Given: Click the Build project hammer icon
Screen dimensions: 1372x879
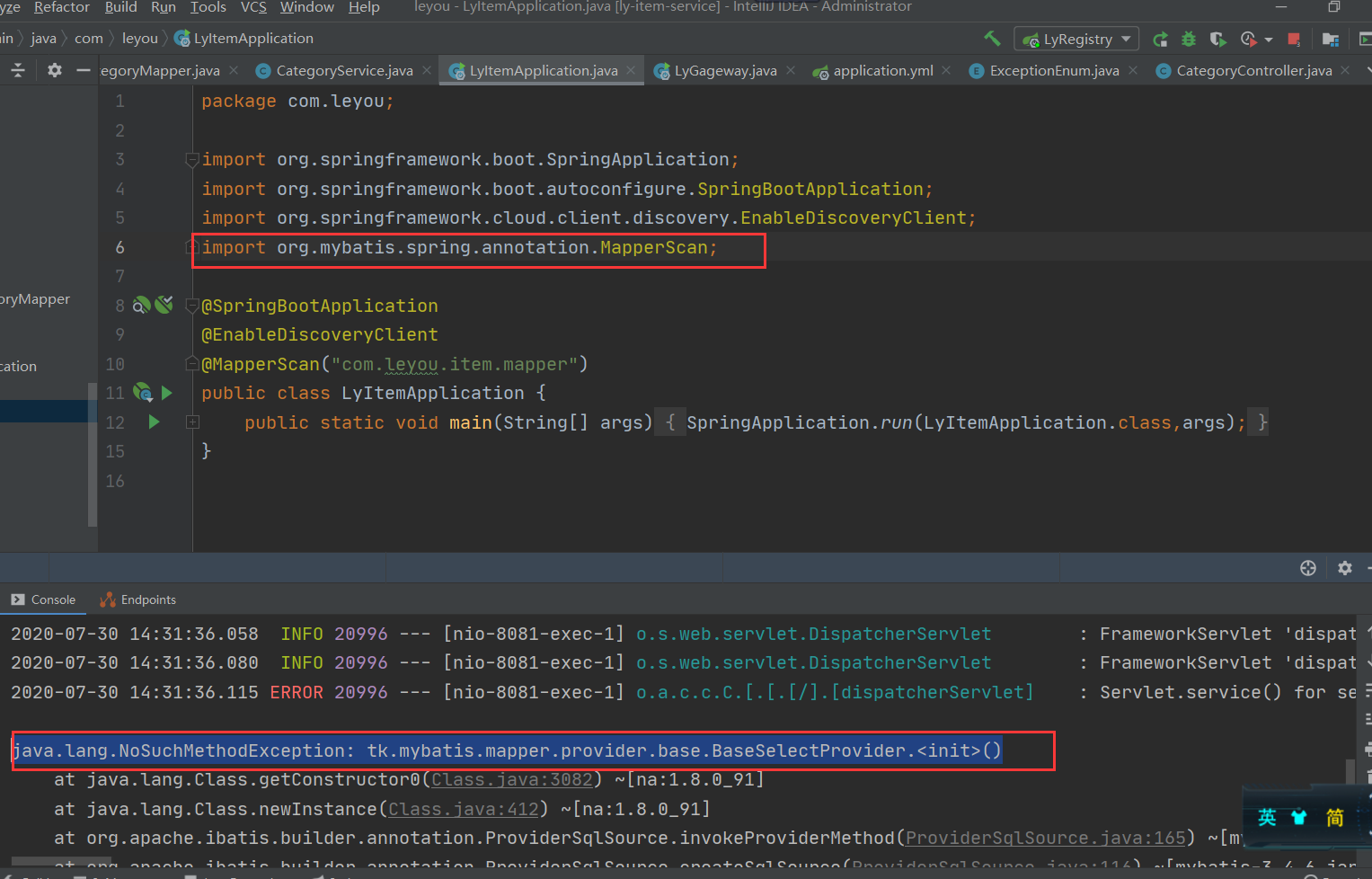Looking at the screenshot, I should point(992,39).
